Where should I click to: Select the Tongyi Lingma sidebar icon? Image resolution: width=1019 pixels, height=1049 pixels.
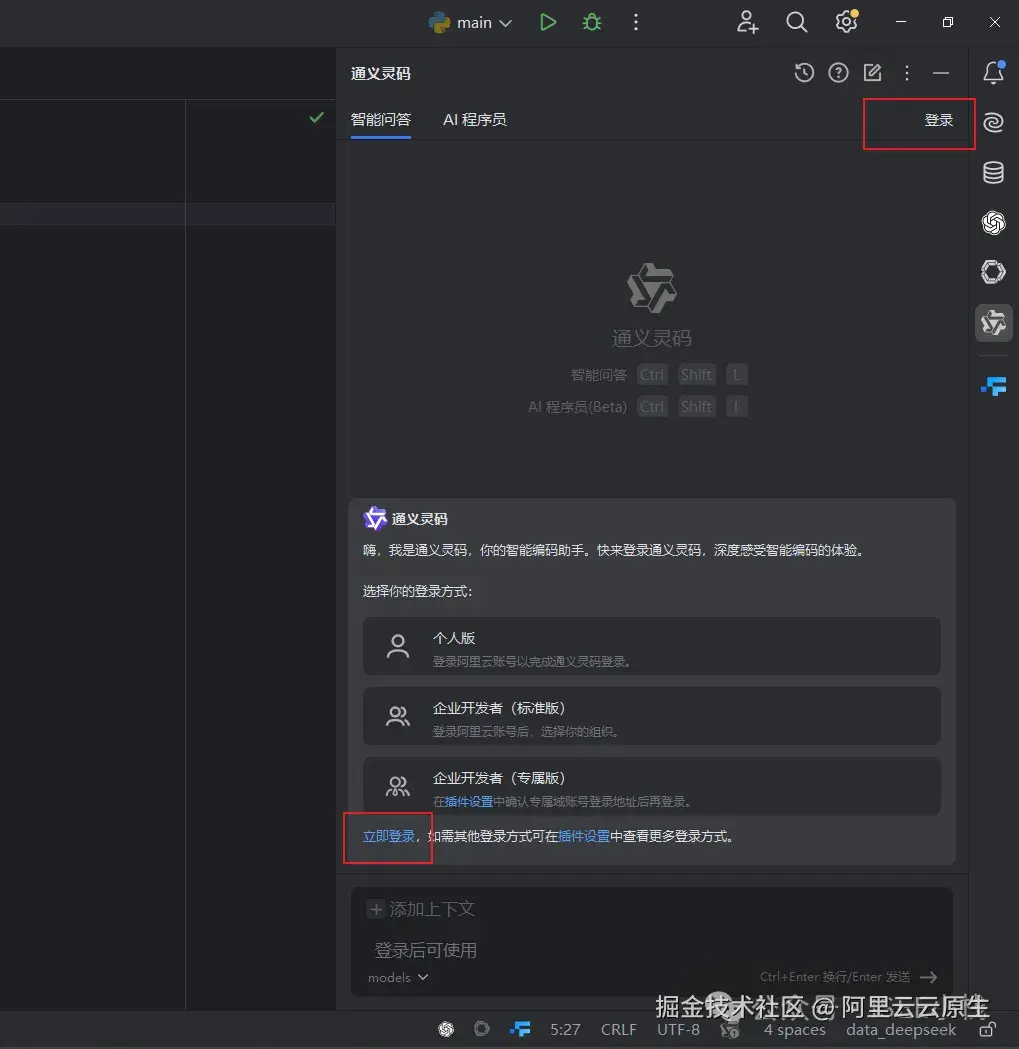[x=993, y=322]
